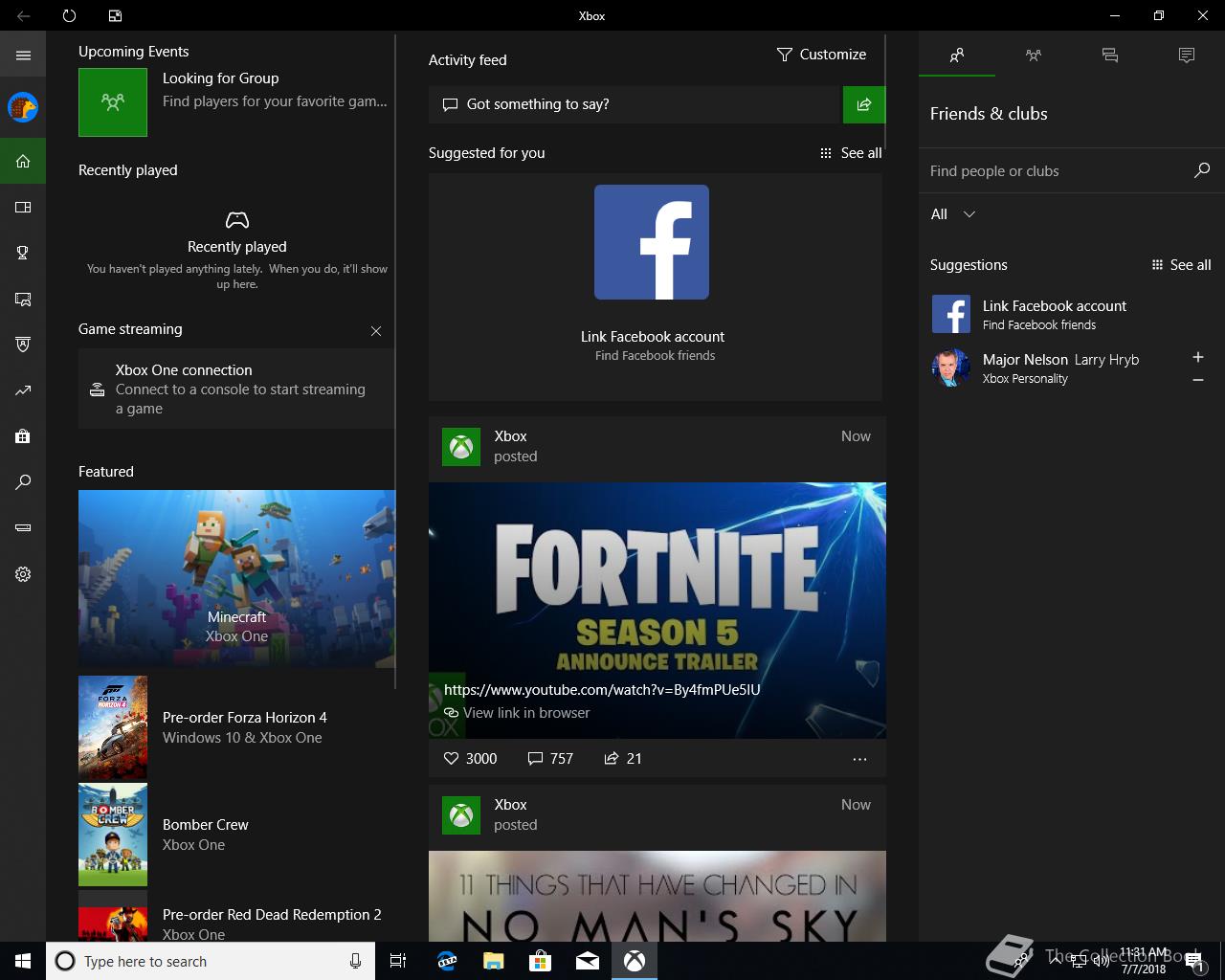Click Find people or clubs field

(x=1058, y=171)
